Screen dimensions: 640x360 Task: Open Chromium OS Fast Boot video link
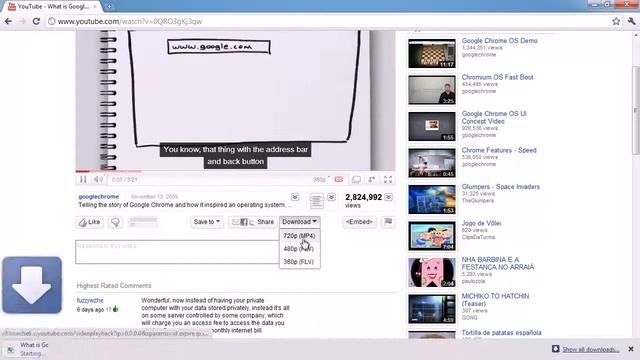[497, 77]
